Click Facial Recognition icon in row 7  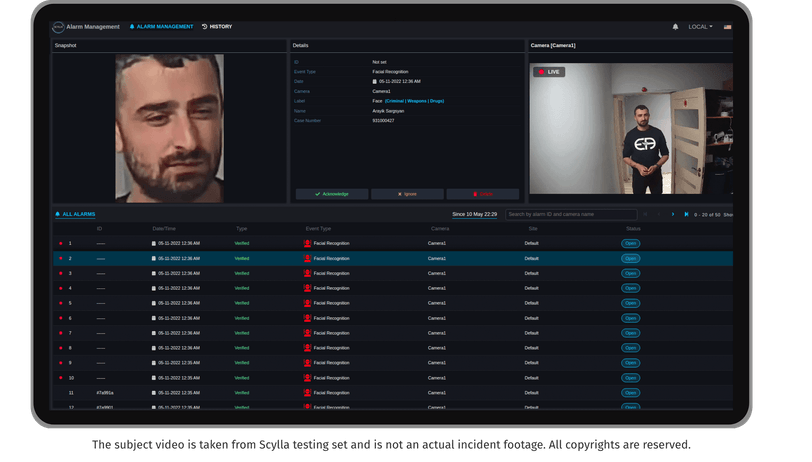click(x=307, y=333)
